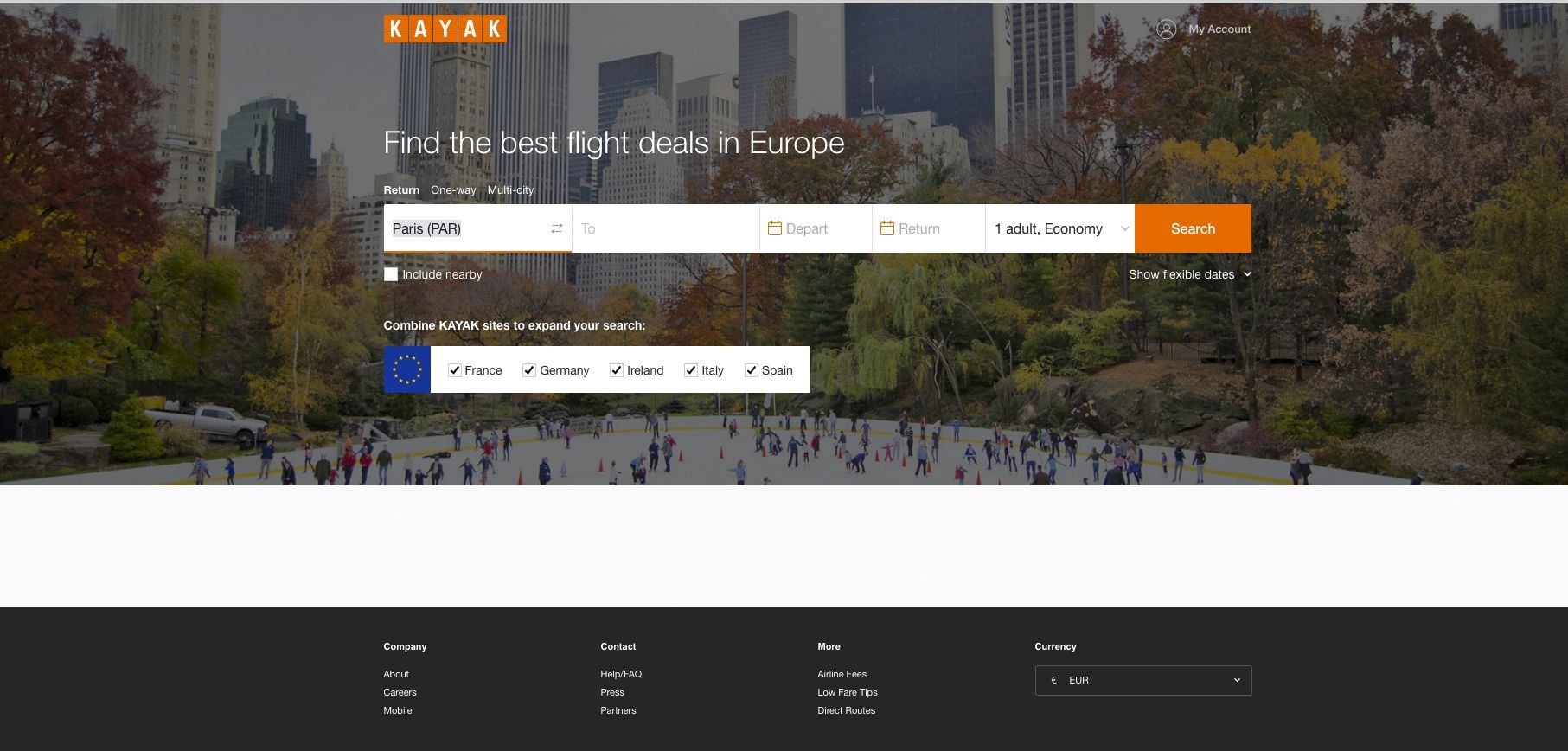The image size is (1568, 751).
Task: Click the Depart calendar icon
Action: 775,228
